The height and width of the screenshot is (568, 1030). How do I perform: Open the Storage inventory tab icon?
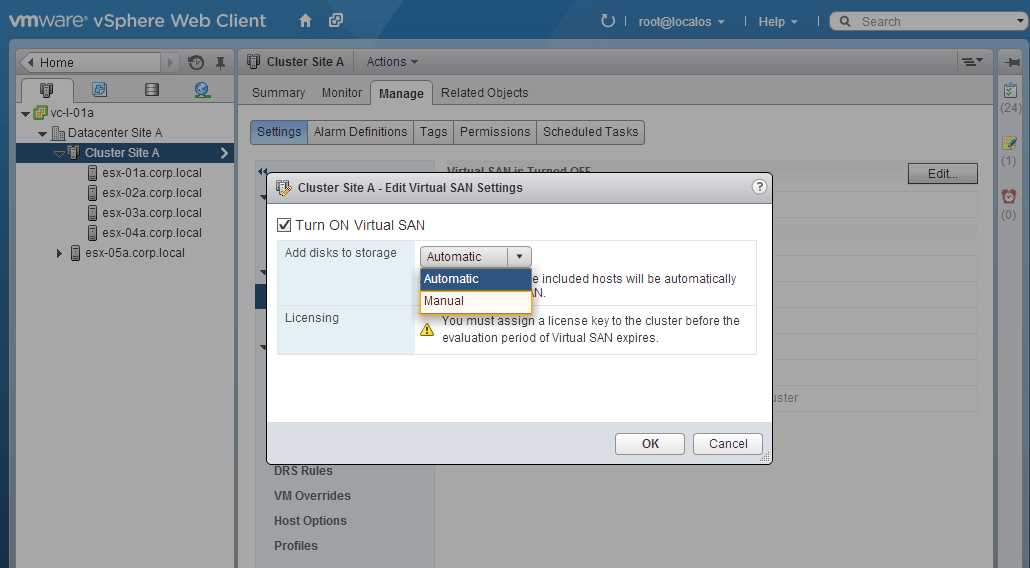click(x=151, y=90)
